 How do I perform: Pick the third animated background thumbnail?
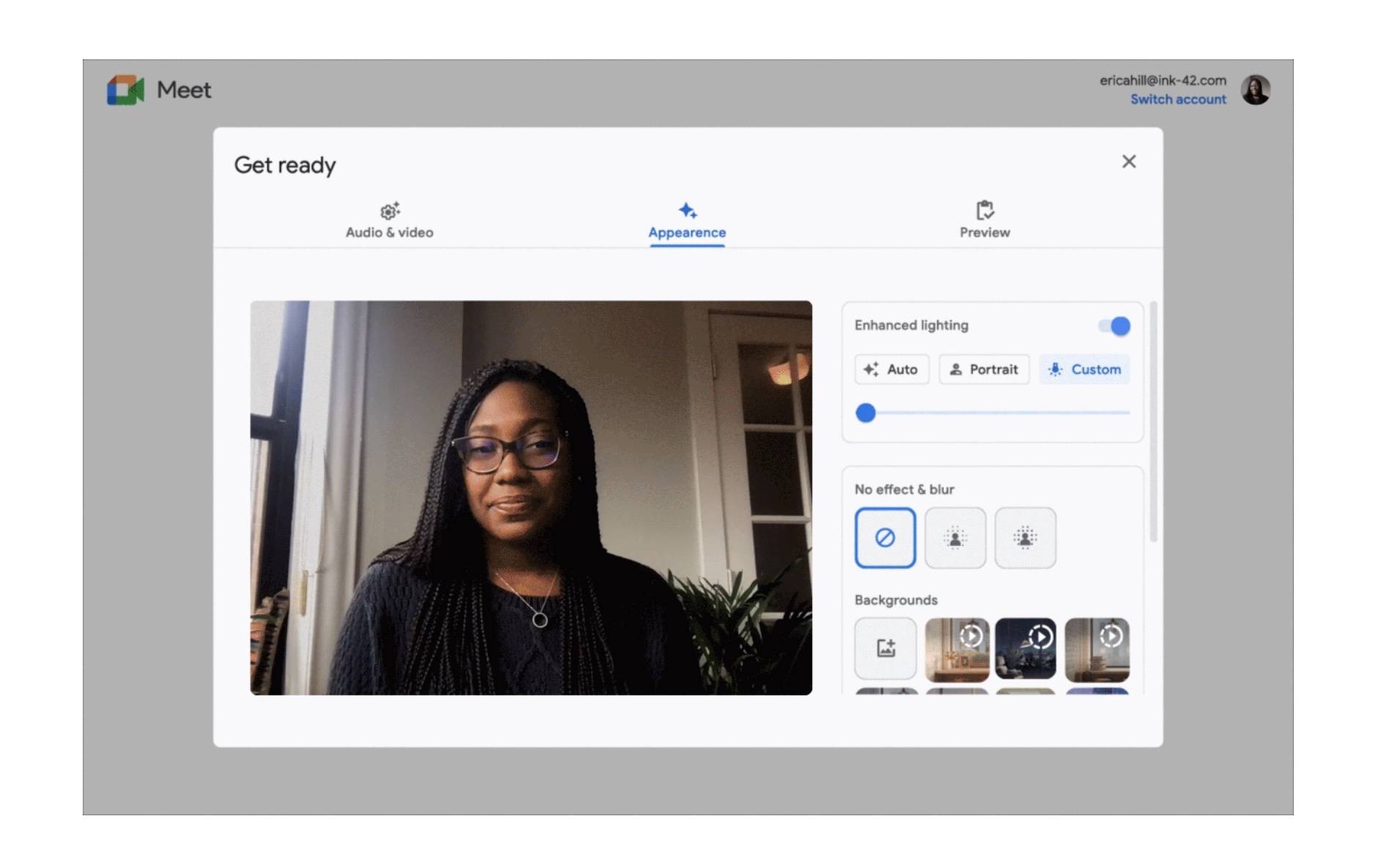click(x=1096, y=648)
